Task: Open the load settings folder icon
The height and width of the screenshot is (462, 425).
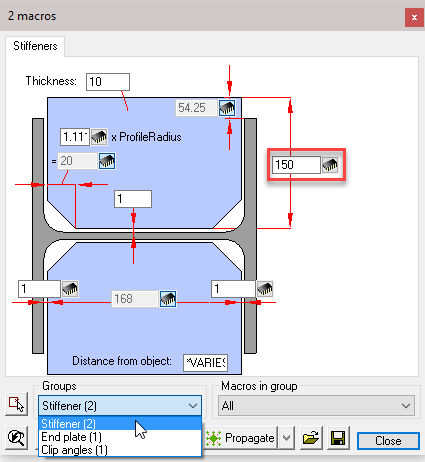Action: [311, 438]
